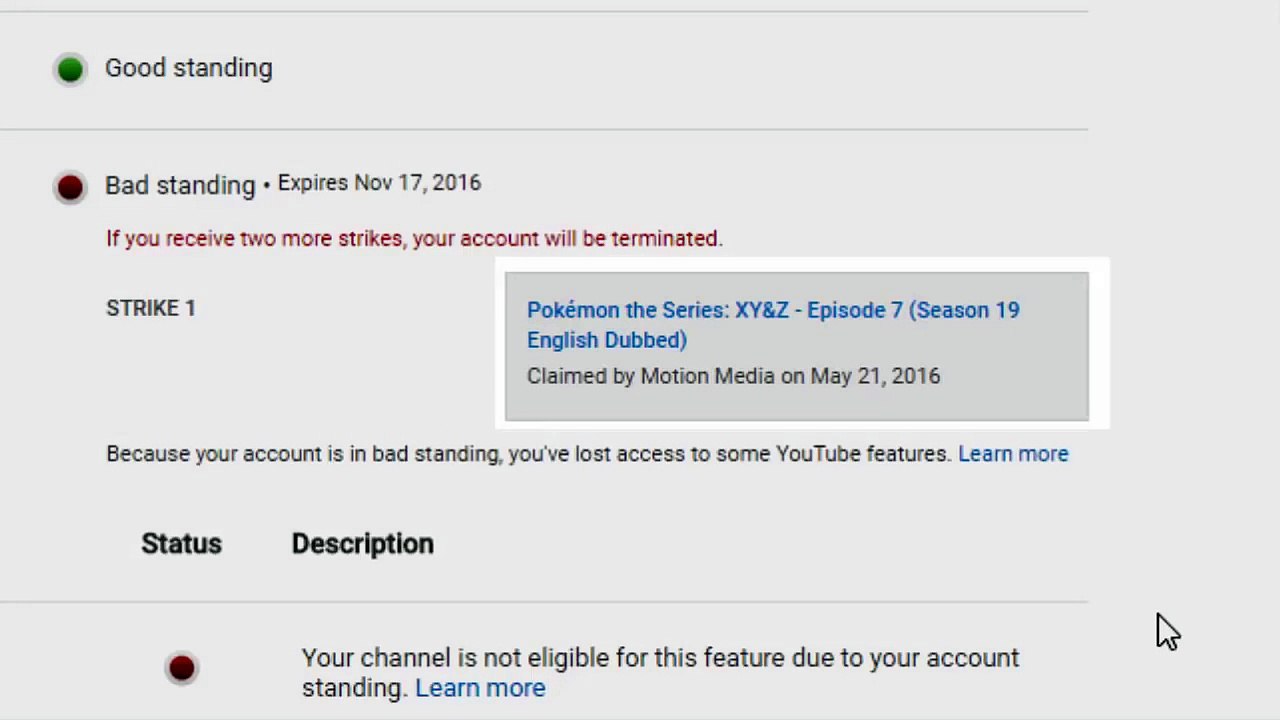Open Learn more next to account standing
Screen dimensions: 1280x720
[x=480, y=688]
